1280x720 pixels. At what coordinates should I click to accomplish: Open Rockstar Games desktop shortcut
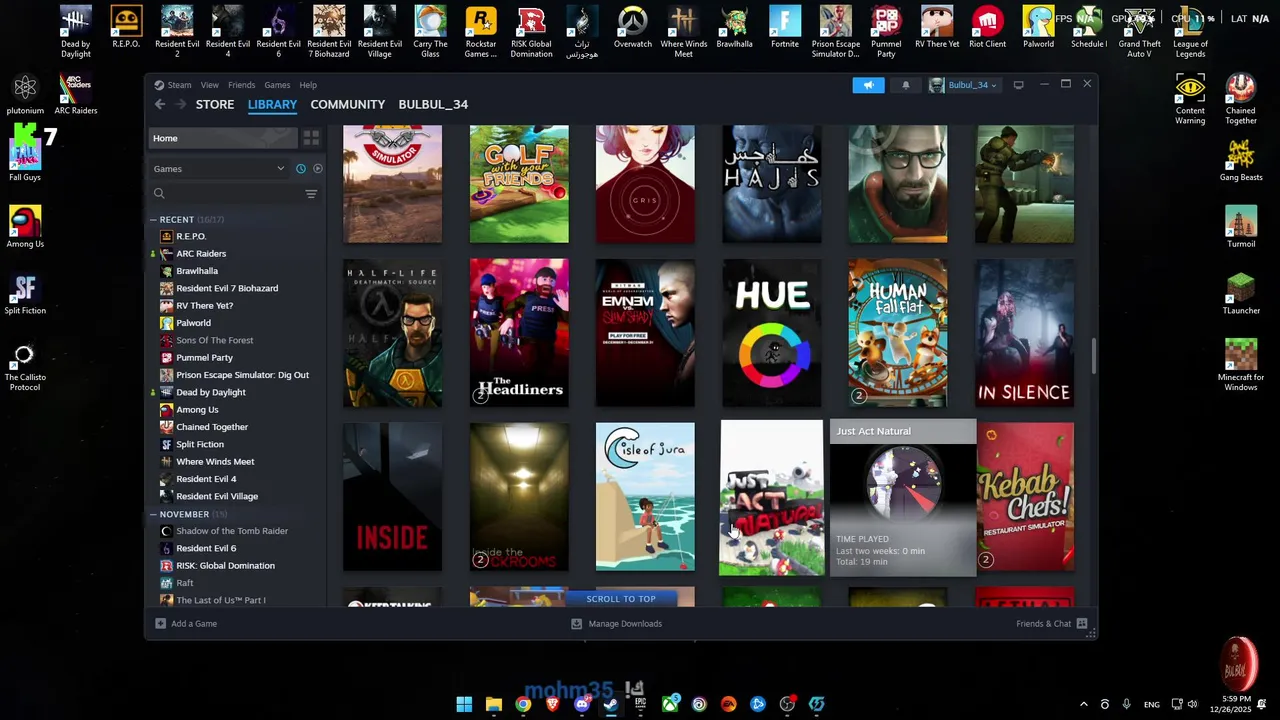[x=480, y=33]
